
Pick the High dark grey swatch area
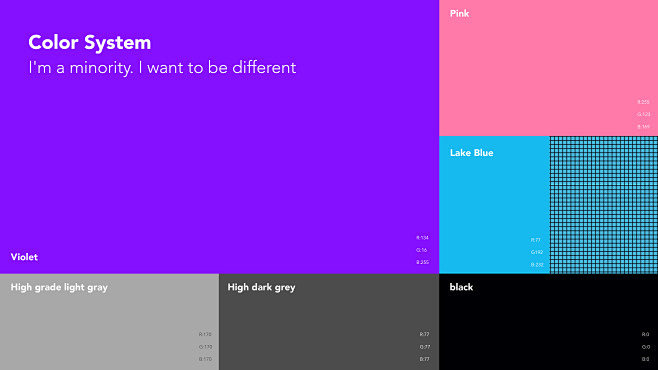click(x=329, y=322)
